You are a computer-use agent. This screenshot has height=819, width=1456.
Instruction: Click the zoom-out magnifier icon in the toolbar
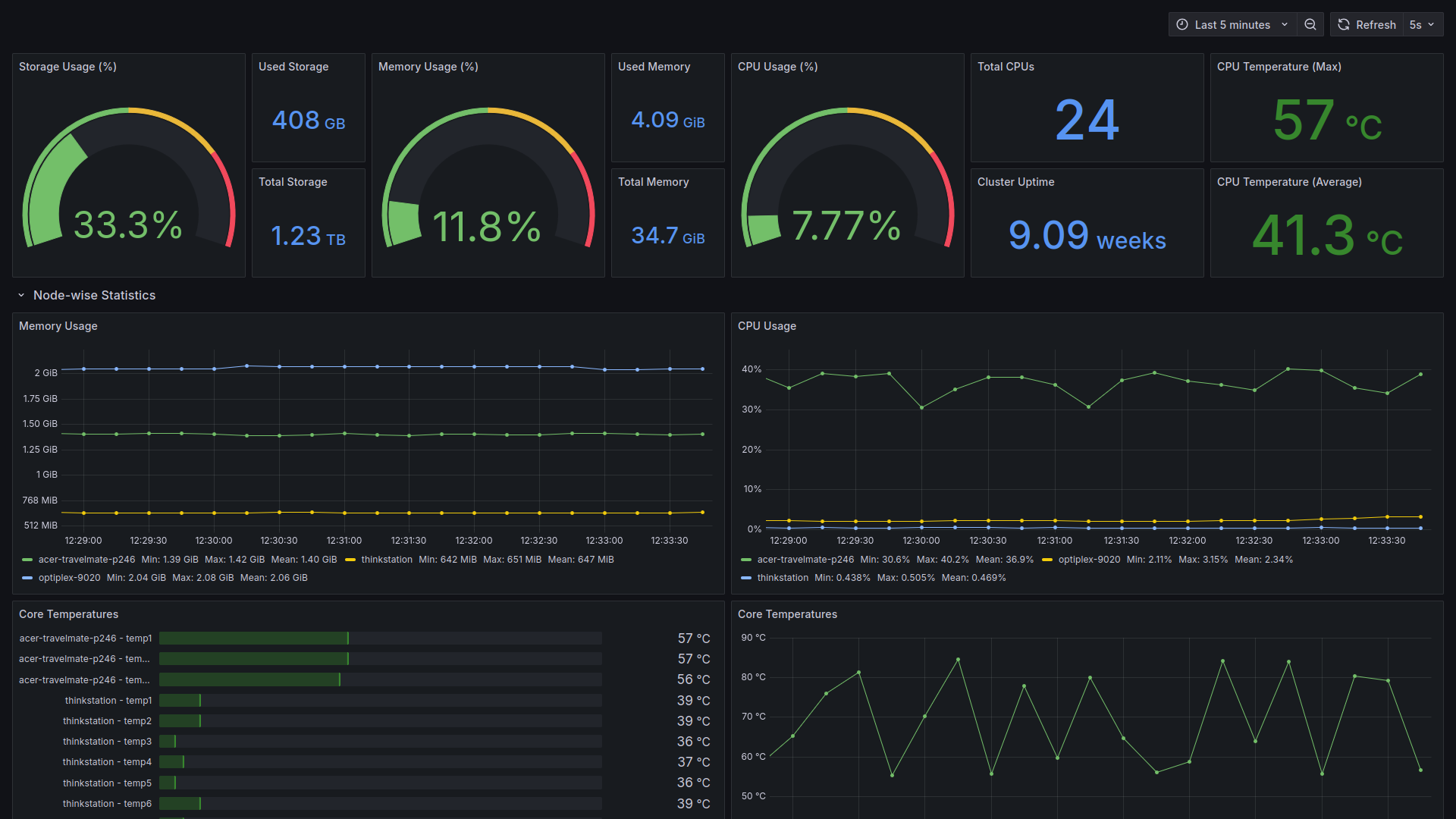[x=1310, y=24]
